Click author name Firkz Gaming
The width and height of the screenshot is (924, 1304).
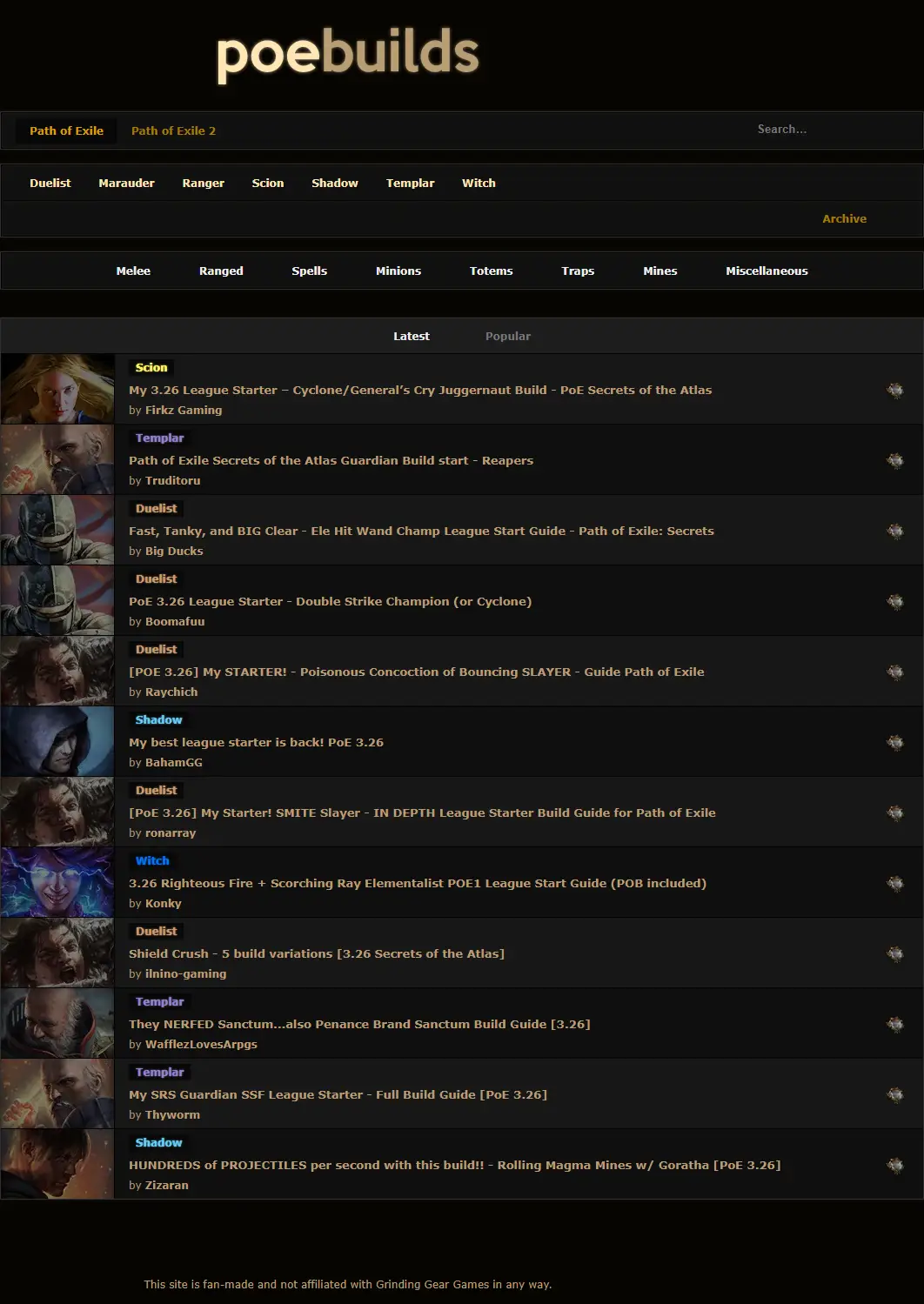[184, 410]
